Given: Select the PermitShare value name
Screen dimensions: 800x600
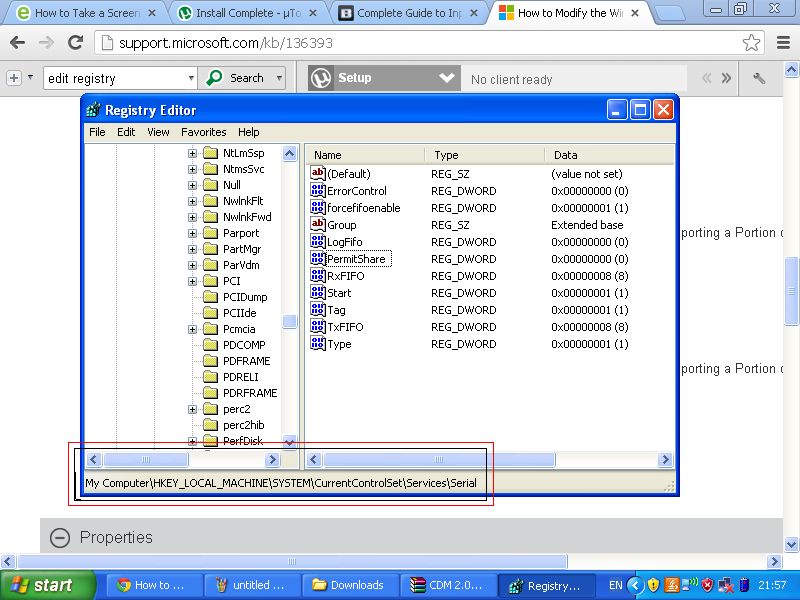Looking at the screenshot, I should [x=356, y=259].
